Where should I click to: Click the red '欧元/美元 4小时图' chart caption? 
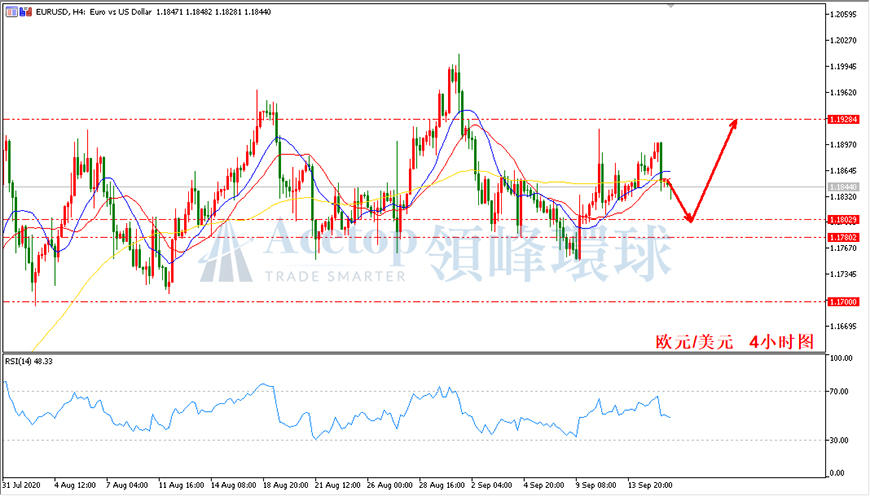[x=735, y=342]
